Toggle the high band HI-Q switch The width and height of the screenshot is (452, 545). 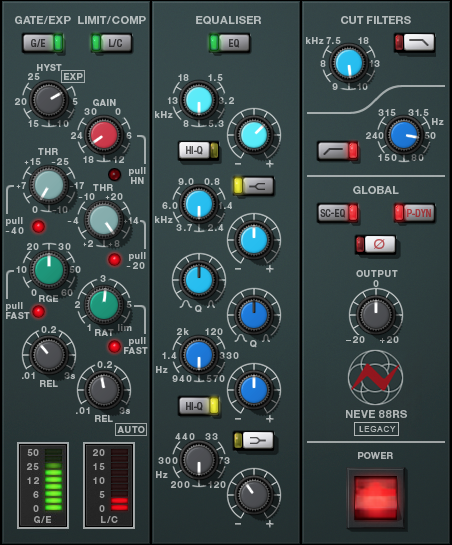pos(199,151)
